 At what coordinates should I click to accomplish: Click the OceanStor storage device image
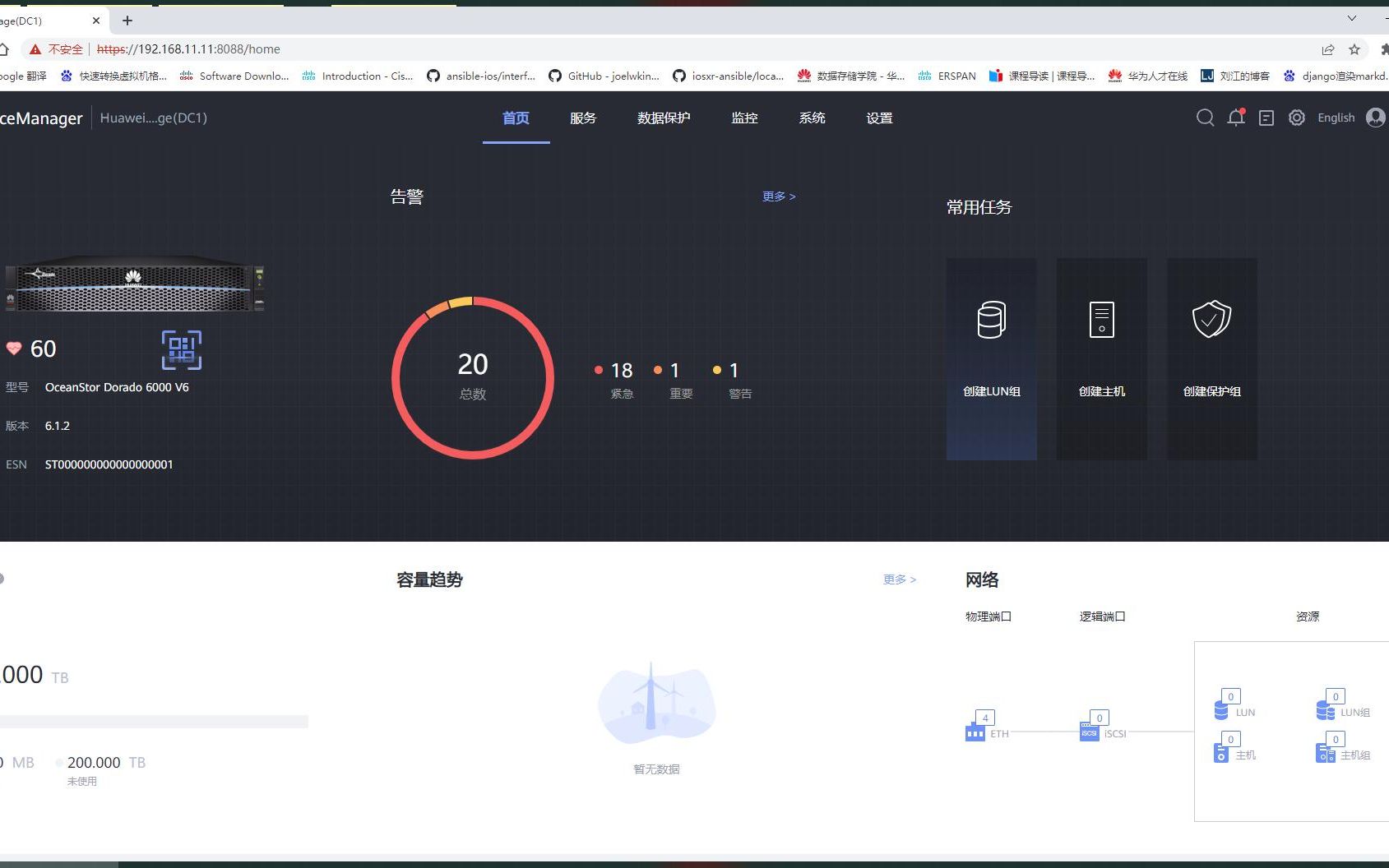tap(134, 284)
